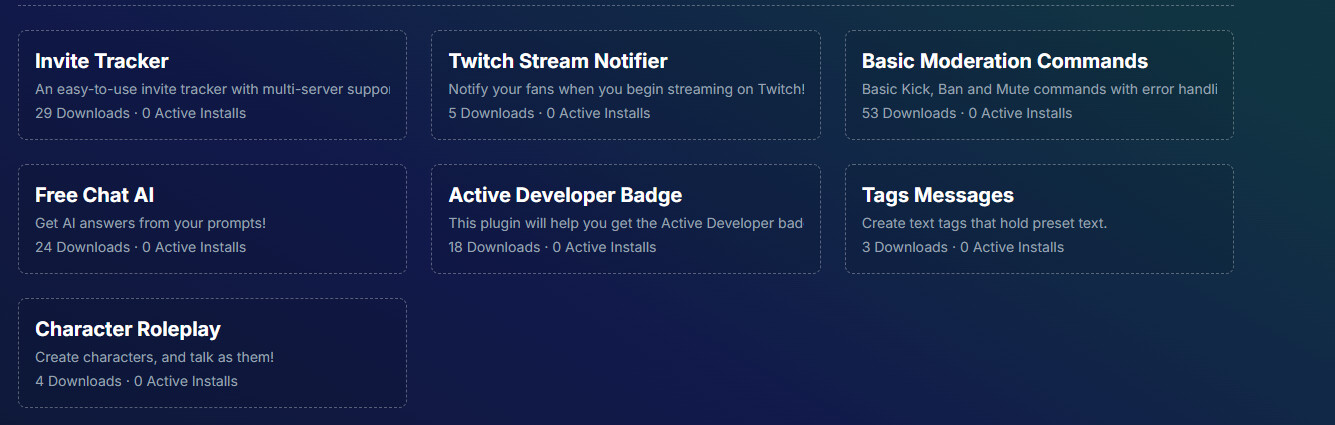
Task: Click 'Notify your fans' description text
Action: (626, 89)
